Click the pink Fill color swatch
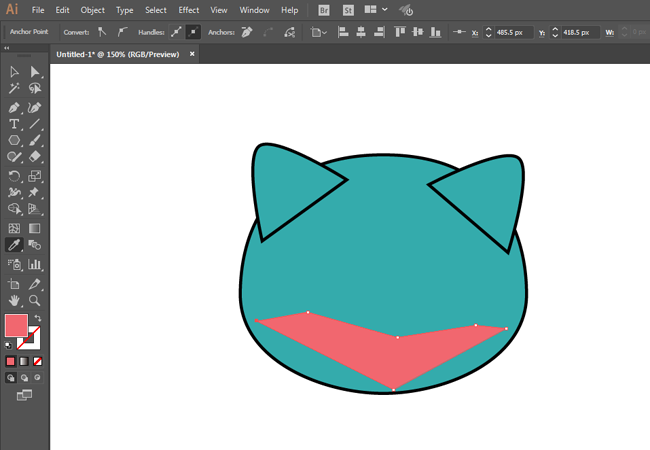 pyautogui.click(x=16, y=326)
